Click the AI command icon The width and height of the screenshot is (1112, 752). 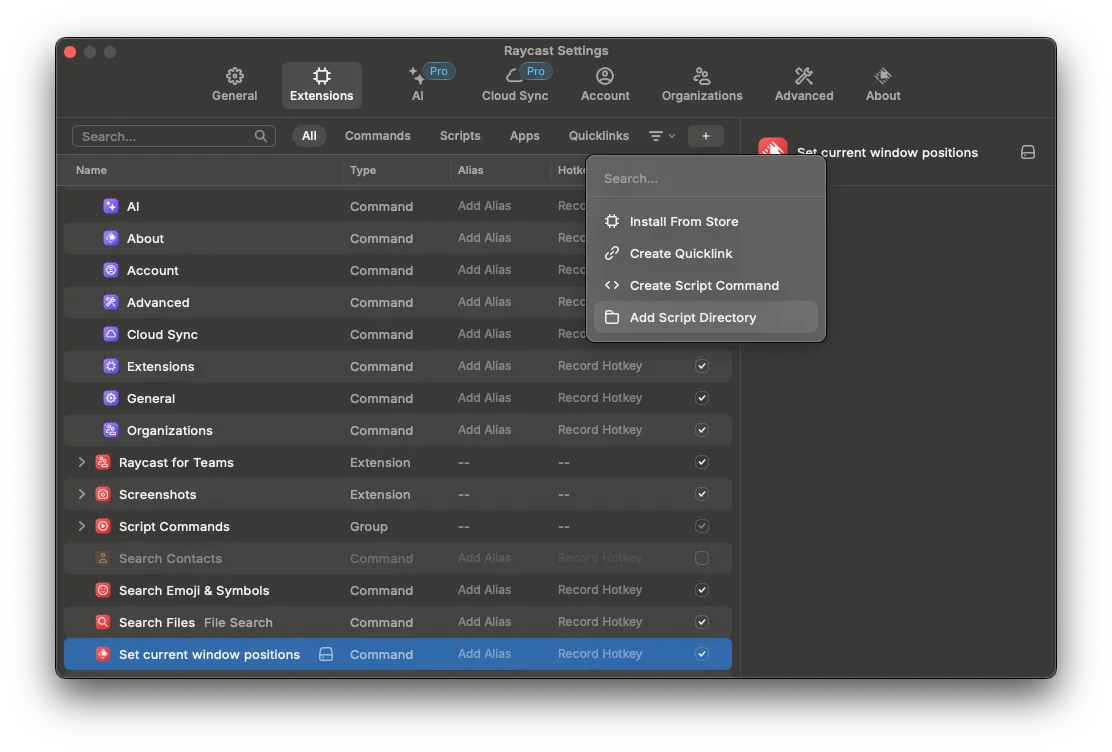pos(111,206)
